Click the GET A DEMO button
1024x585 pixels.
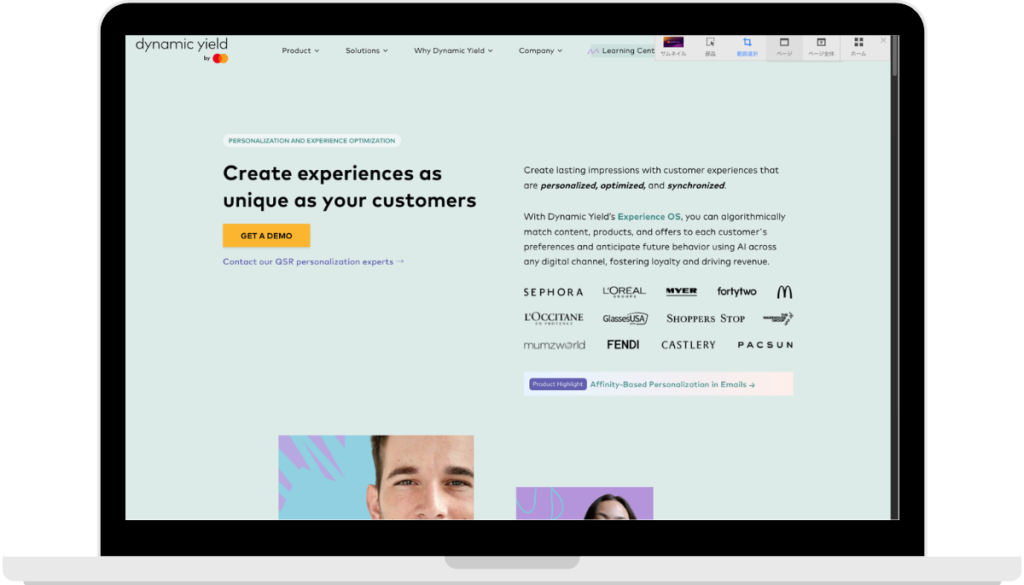coord(266,236)
